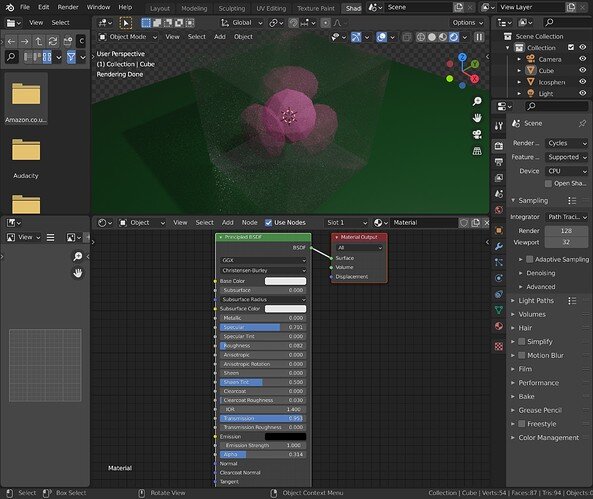Toggle perspective/orthographic grid icon

(x=477, y=151)
